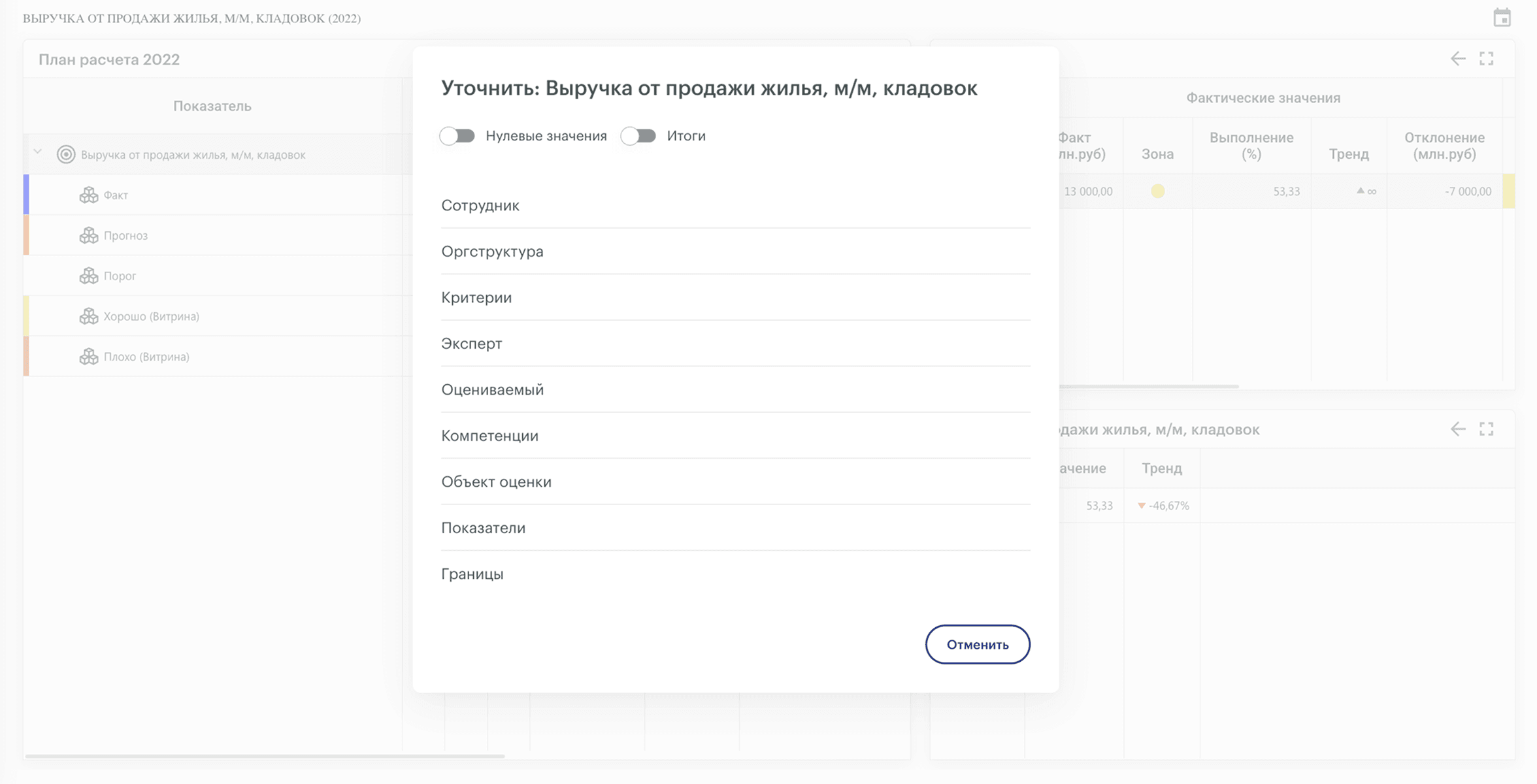Select Границы entry
Screen dimensions: 1537x784
pos(736,574)
